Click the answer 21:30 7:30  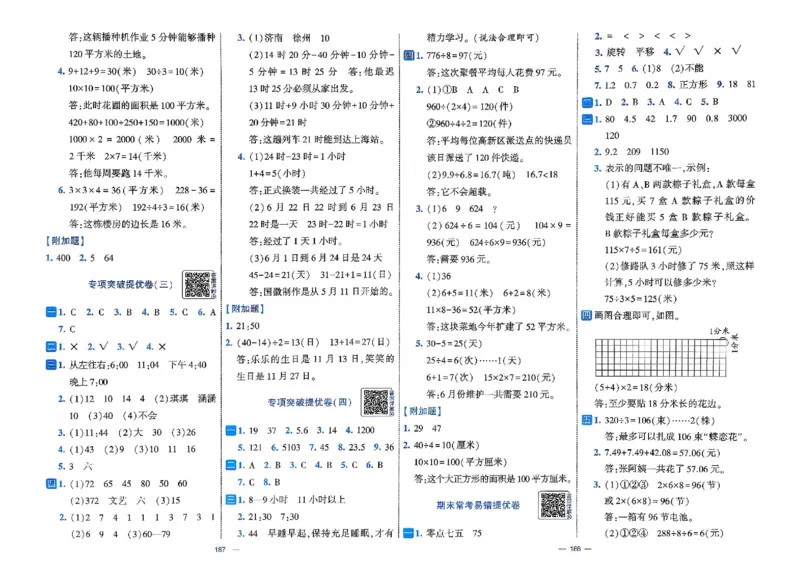[x=273, y=517]
